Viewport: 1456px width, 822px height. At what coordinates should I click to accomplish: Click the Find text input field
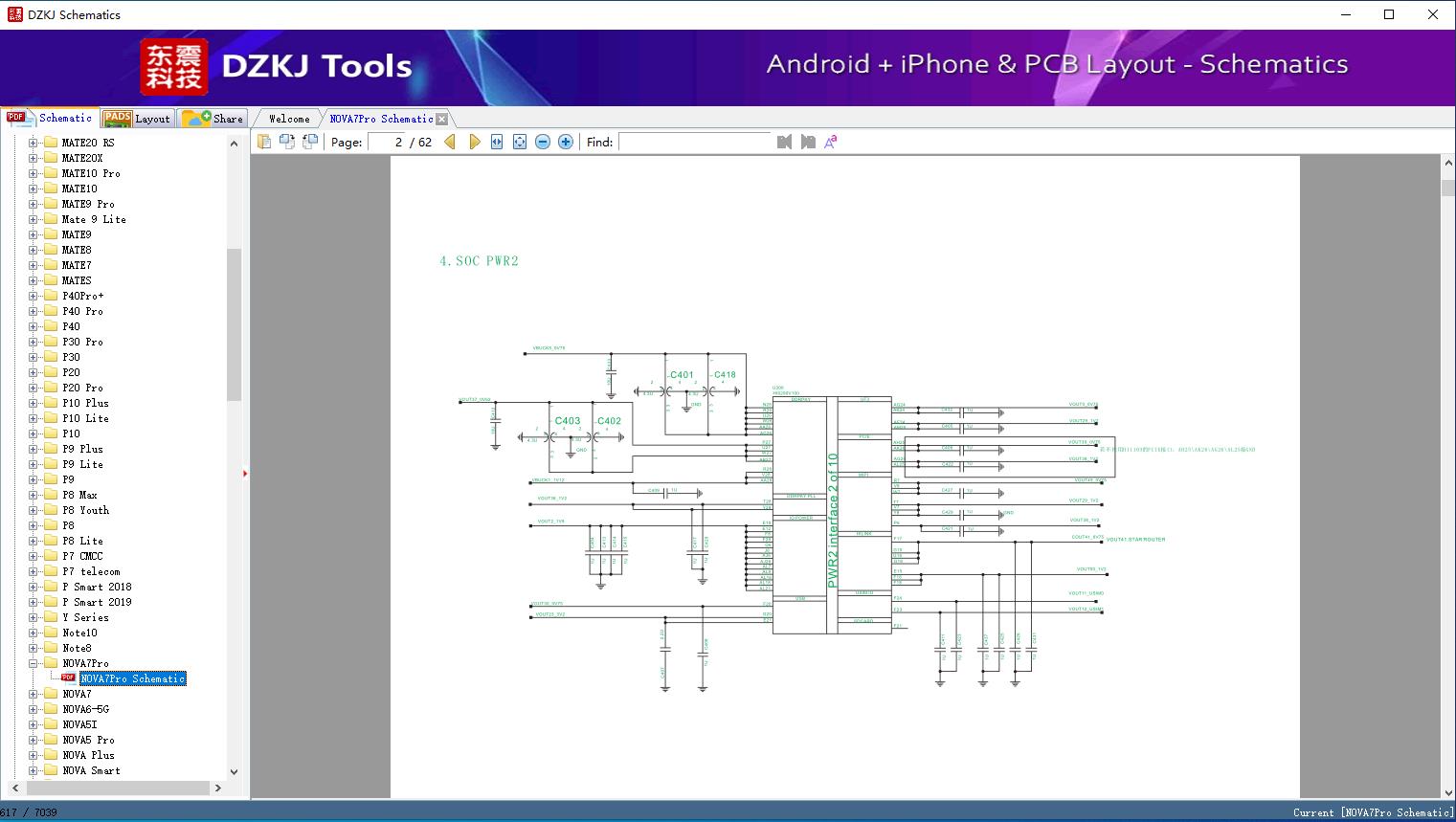point(694,142)
